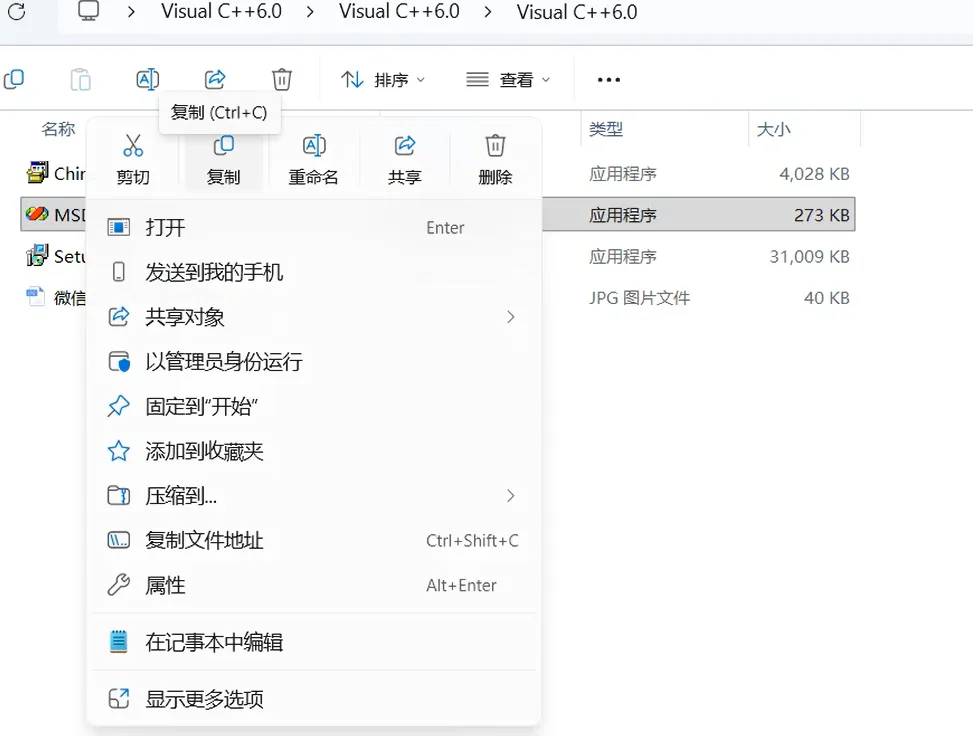Choose 复制 copy in context menu
Screen dimensions: 973x736
click(x=223, y=159)
